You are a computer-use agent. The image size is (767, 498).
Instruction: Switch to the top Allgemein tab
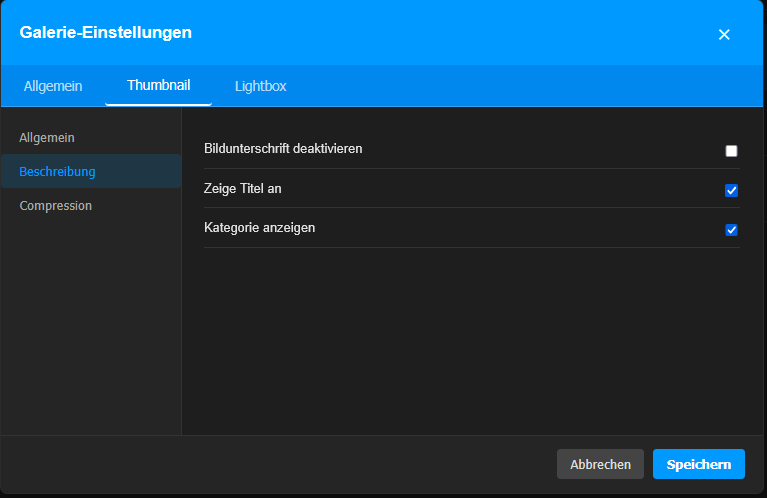point(53,86)
